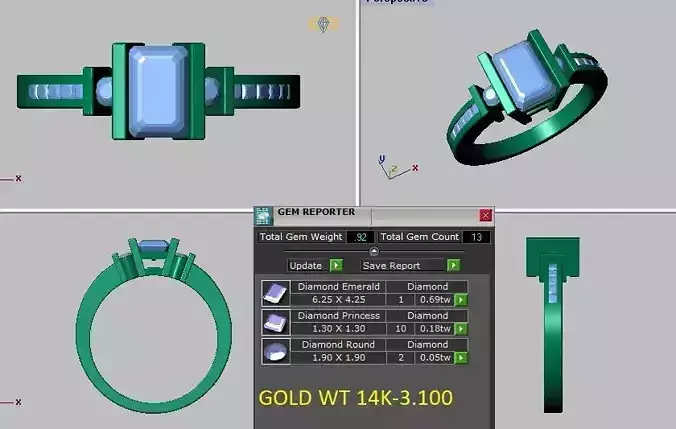Click the 0.18tw weight cell
Viewport: 676px width, 429px height.
[435, 329]
